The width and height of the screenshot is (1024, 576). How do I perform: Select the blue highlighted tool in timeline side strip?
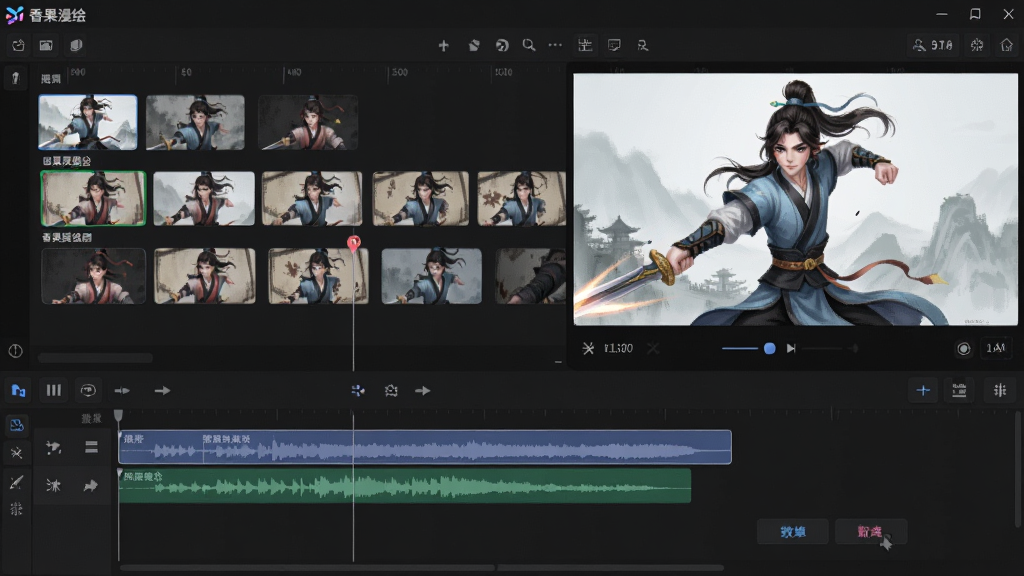[16, 425]
